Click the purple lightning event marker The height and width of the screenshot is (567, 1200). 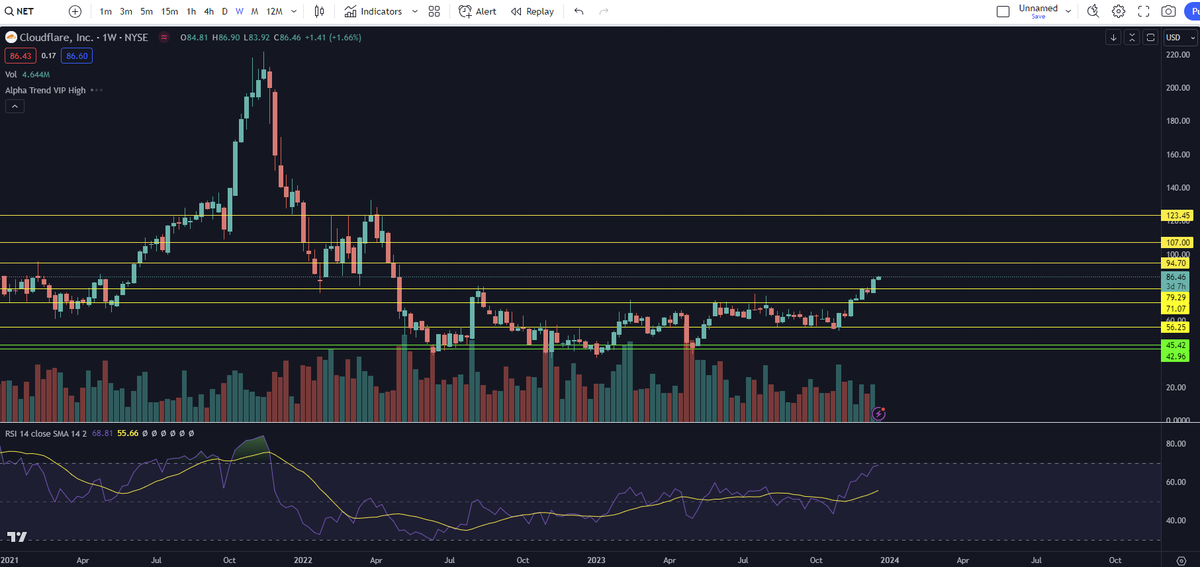[x=879, y=412]
